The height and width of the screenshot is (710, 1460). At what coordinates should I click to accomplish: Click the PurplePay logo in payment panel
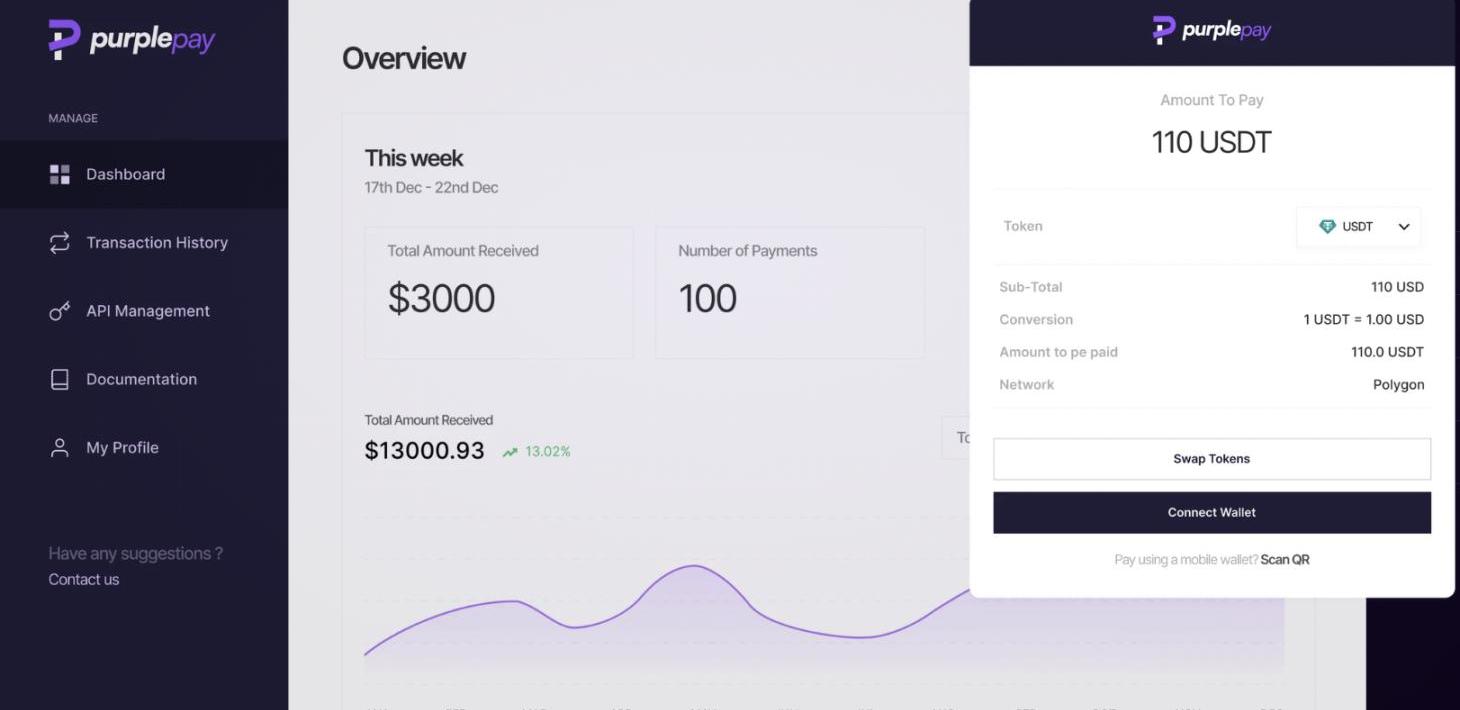click(x=1211, y=31)
